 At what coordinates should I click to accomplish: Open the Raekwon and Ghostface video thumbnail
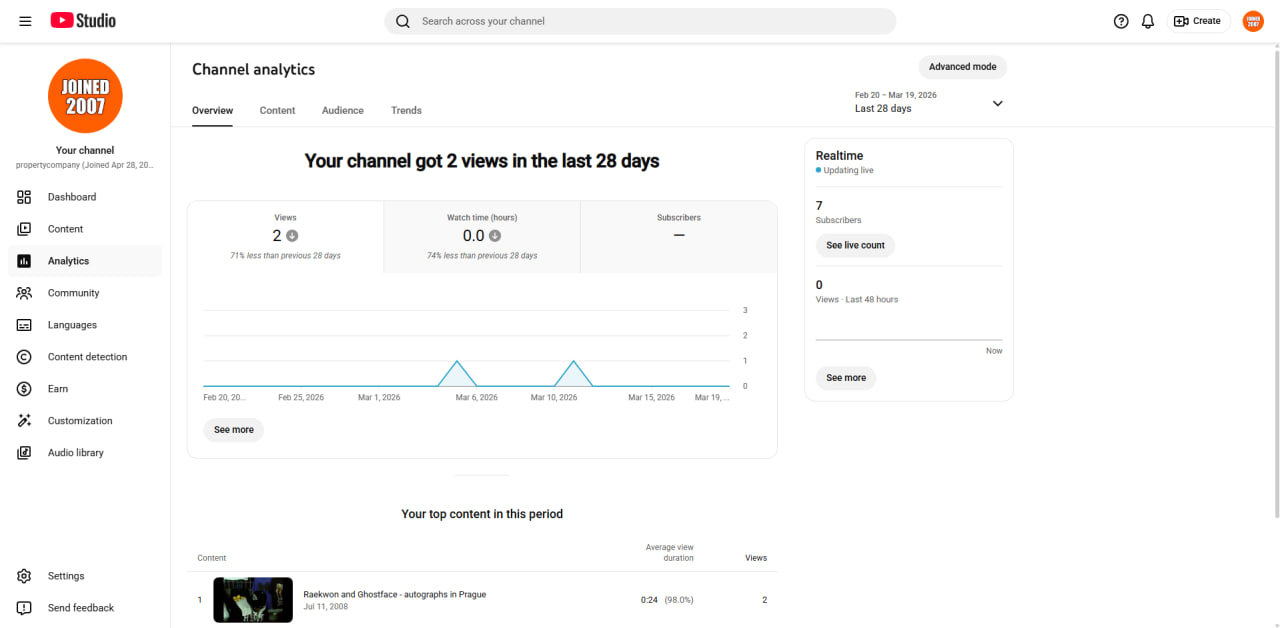253,600
